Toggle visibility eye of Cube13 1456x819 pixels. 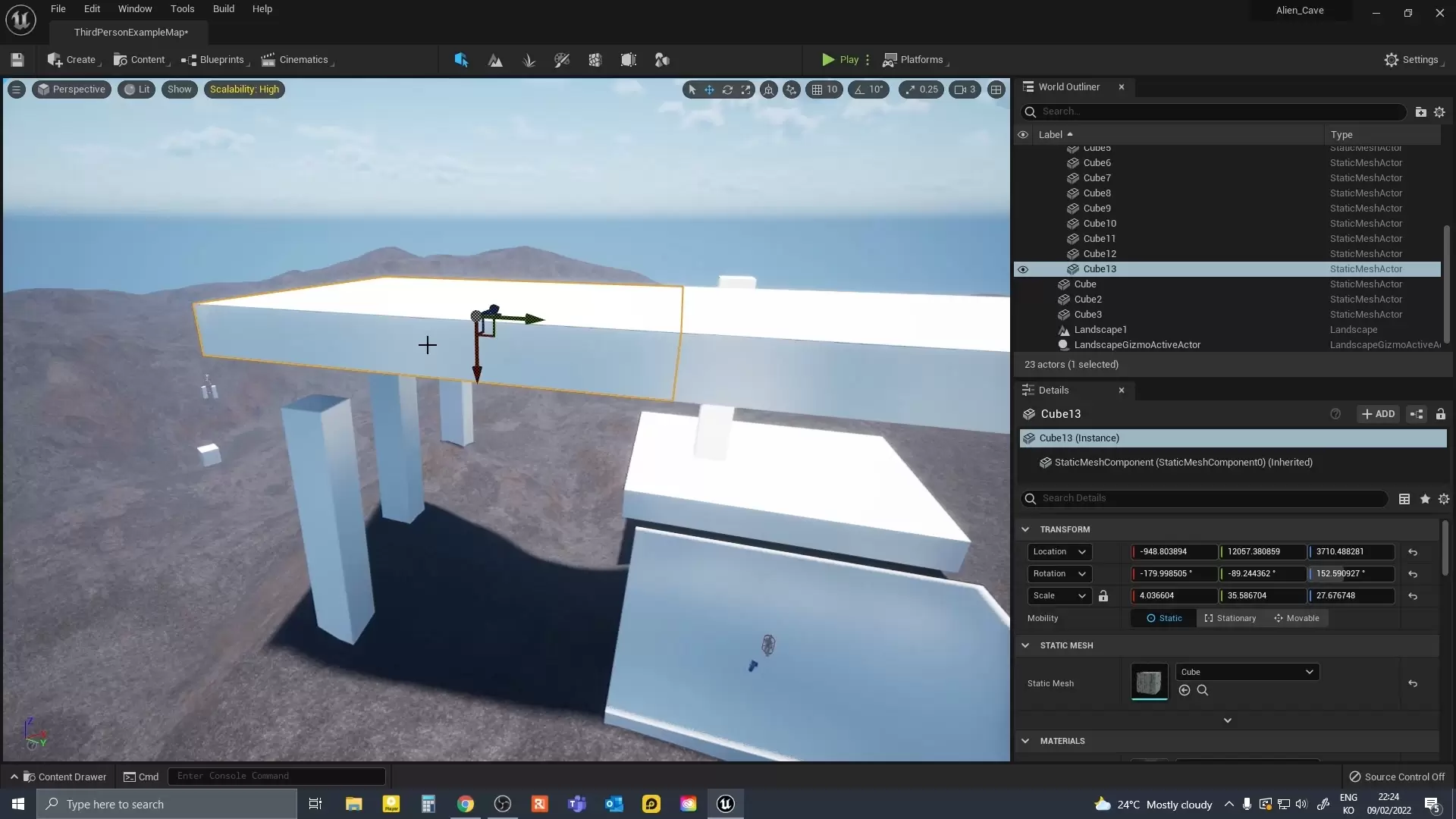(1023, 269)
